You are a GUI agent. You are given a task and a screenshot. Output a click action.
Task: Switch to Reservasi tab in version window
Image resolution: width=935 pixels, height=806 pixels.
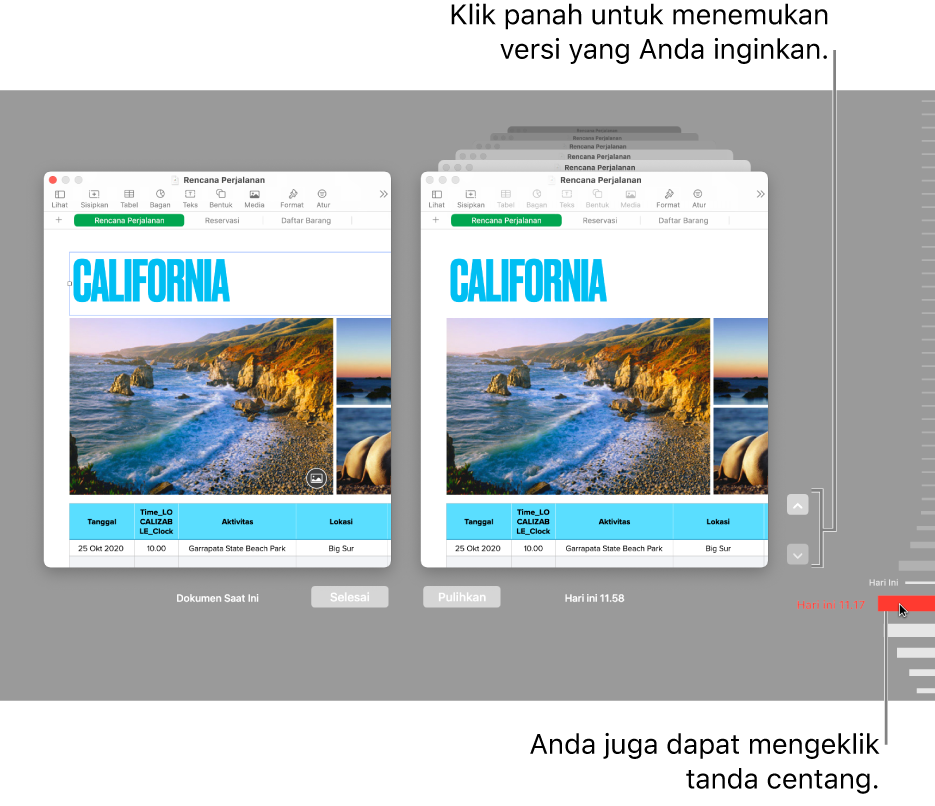(599, 221)
